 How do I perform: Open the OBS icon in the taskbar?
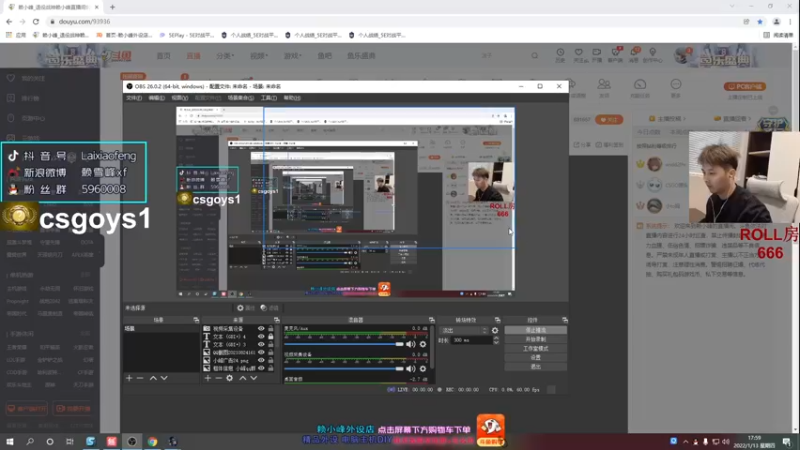[132, 441]
